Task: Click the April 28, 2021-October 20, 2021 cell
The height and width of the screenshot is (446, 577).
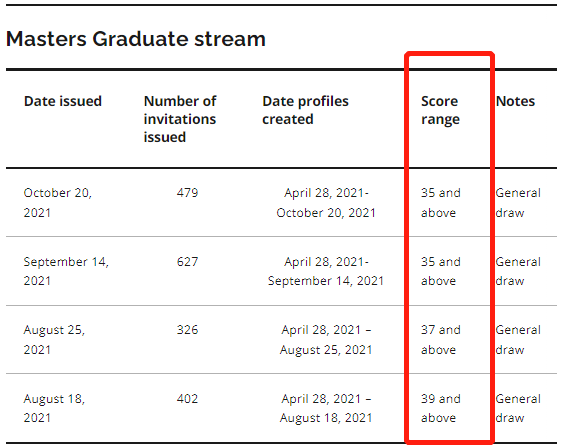Action: [x=326, y=202]
